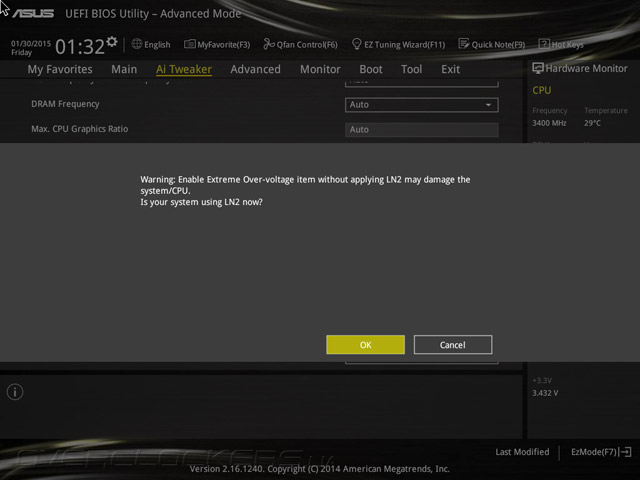Switch to EzMode(F7)
The height and width of the screenshot is (480, 640).
click(x=594, y=452)
